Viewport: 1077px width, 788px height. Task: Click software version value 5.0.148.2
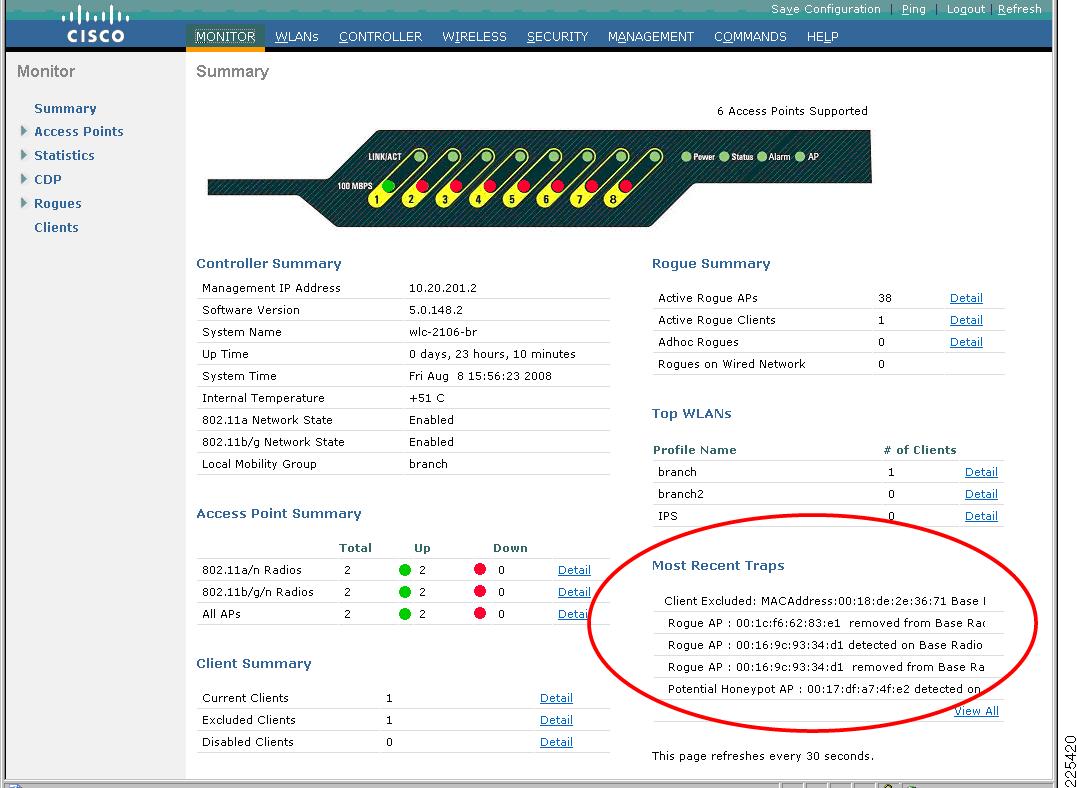click(x=436, y=310)
